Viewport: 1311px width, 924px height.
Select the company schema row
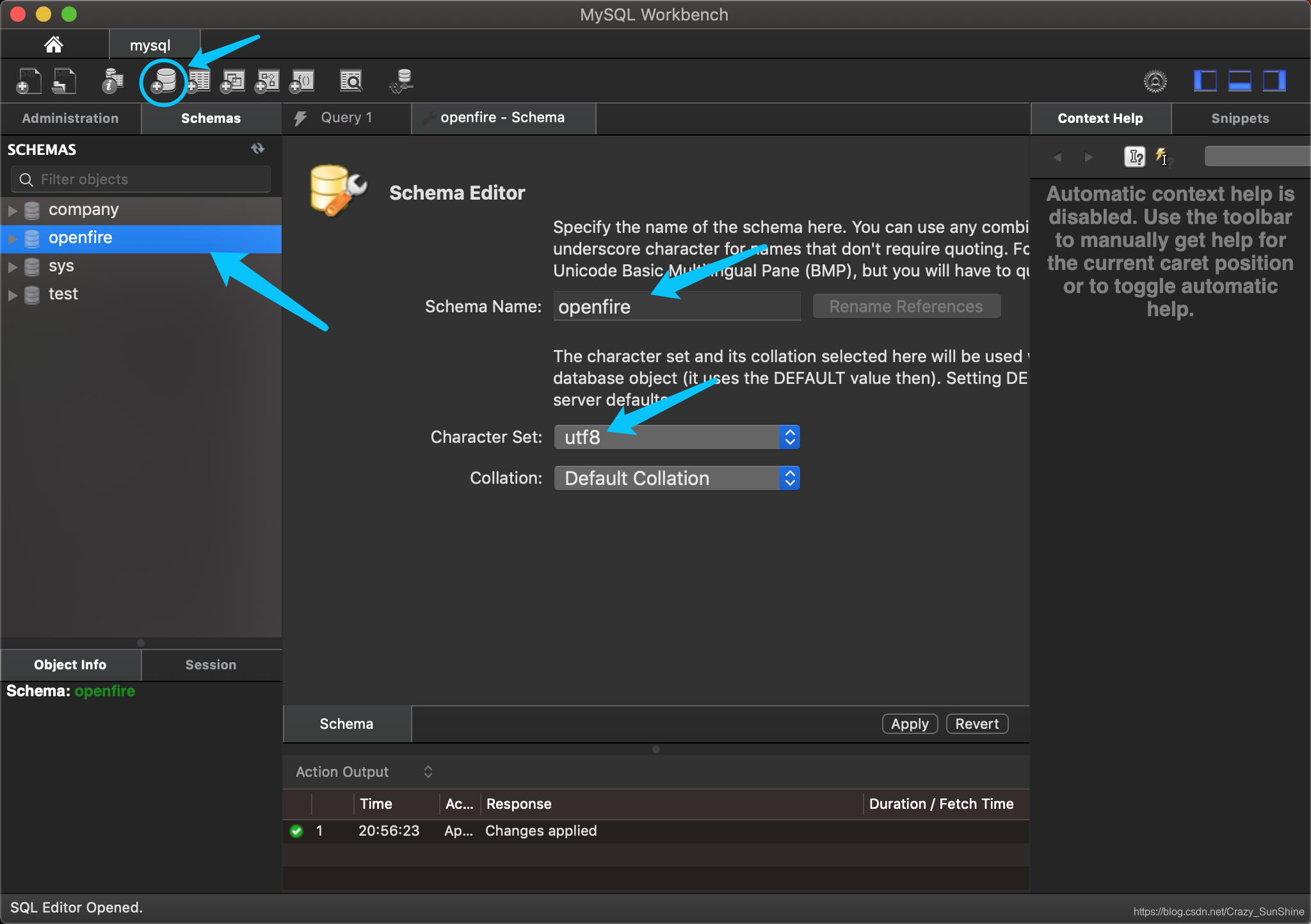coord(141,211)
